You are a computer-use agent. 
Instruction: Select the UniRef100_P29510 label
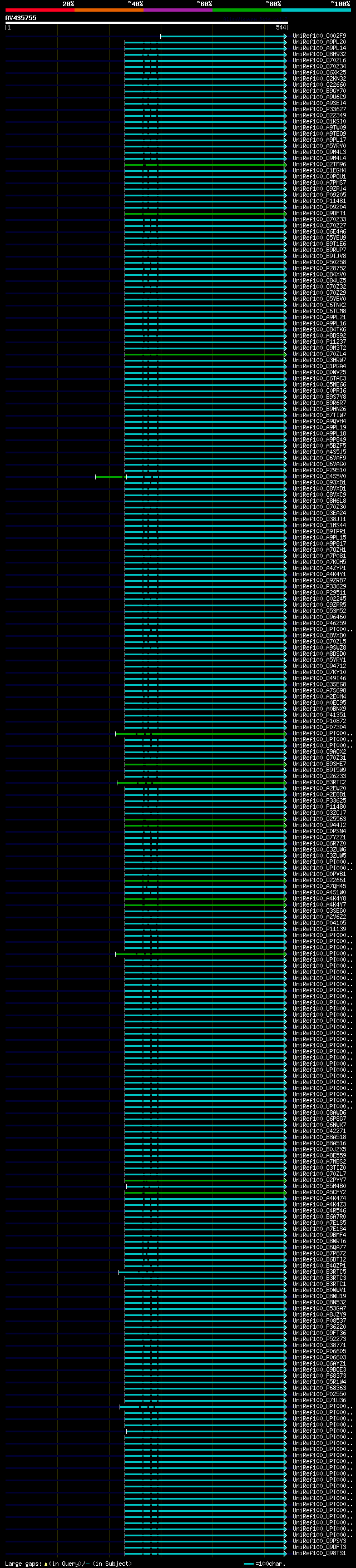[319, 471]
